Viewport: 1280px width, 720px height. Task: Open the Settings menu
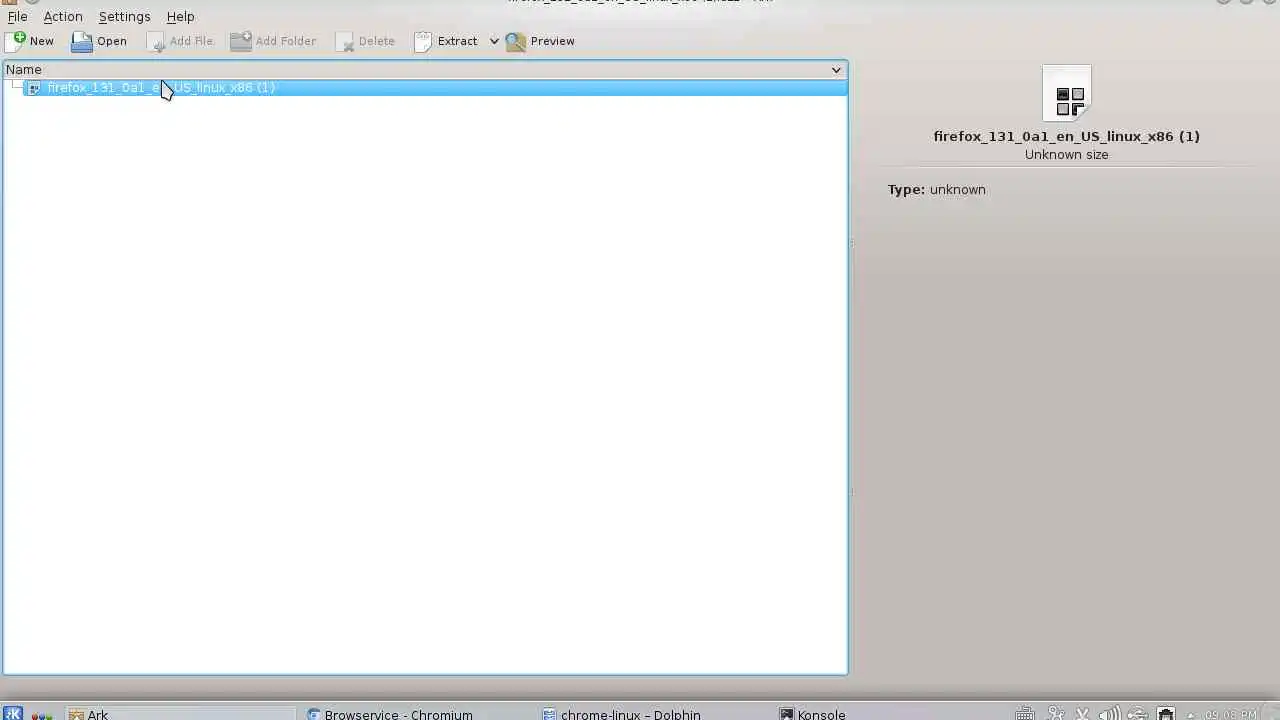tap(124, 17)
